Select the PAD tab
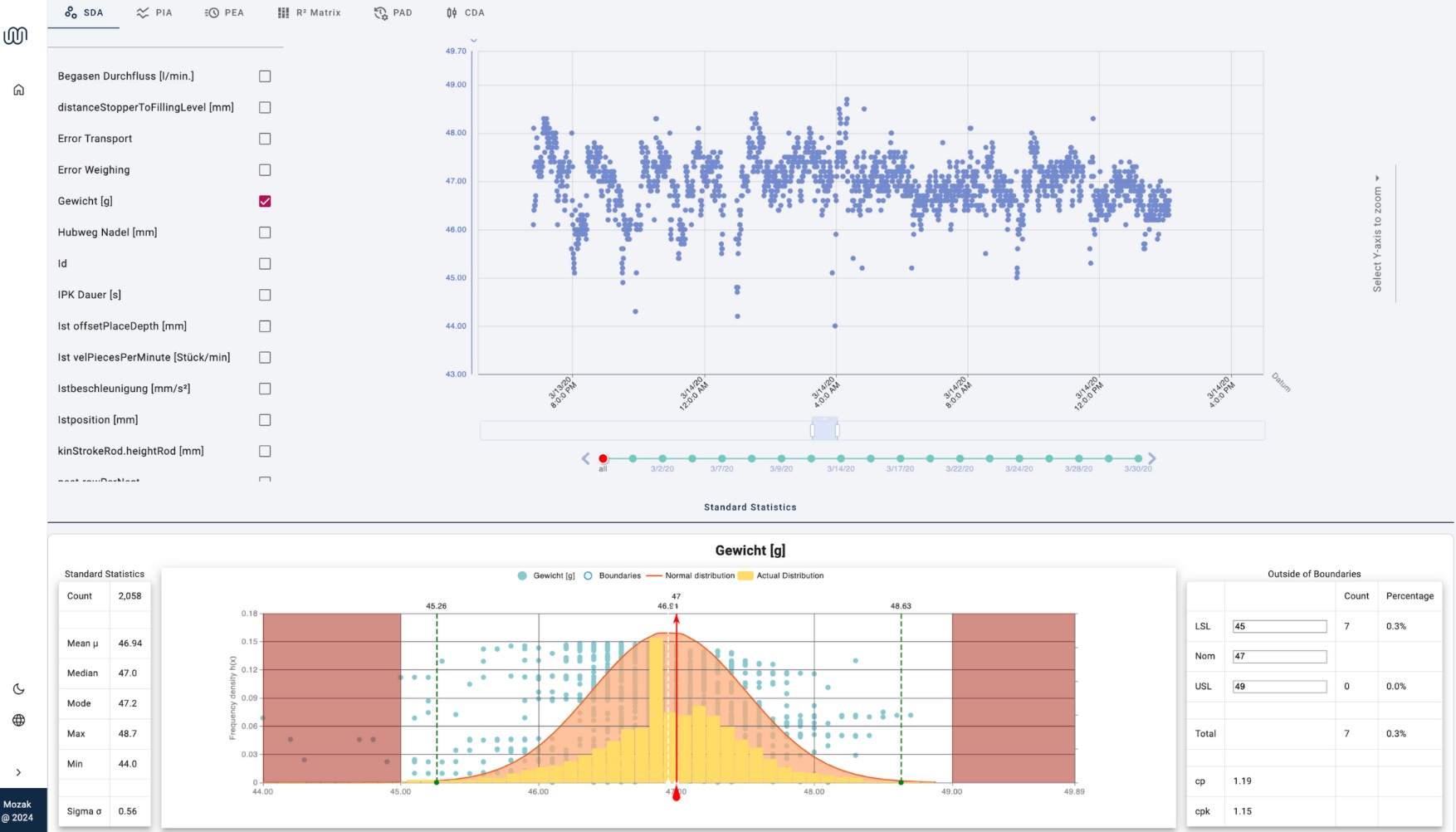The height and width of the screenshot is (832, 1456). point(393,13)
